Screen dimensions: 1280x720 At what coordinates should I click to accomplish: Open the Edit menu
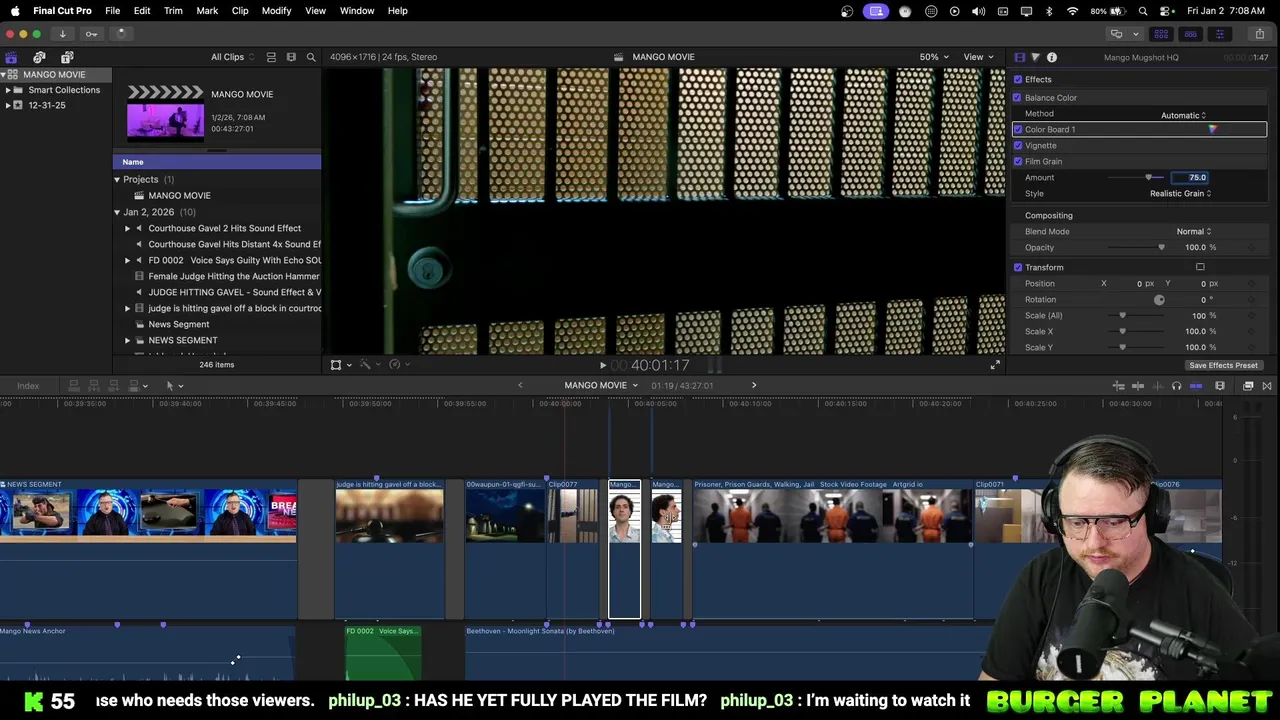pos(142,10)
